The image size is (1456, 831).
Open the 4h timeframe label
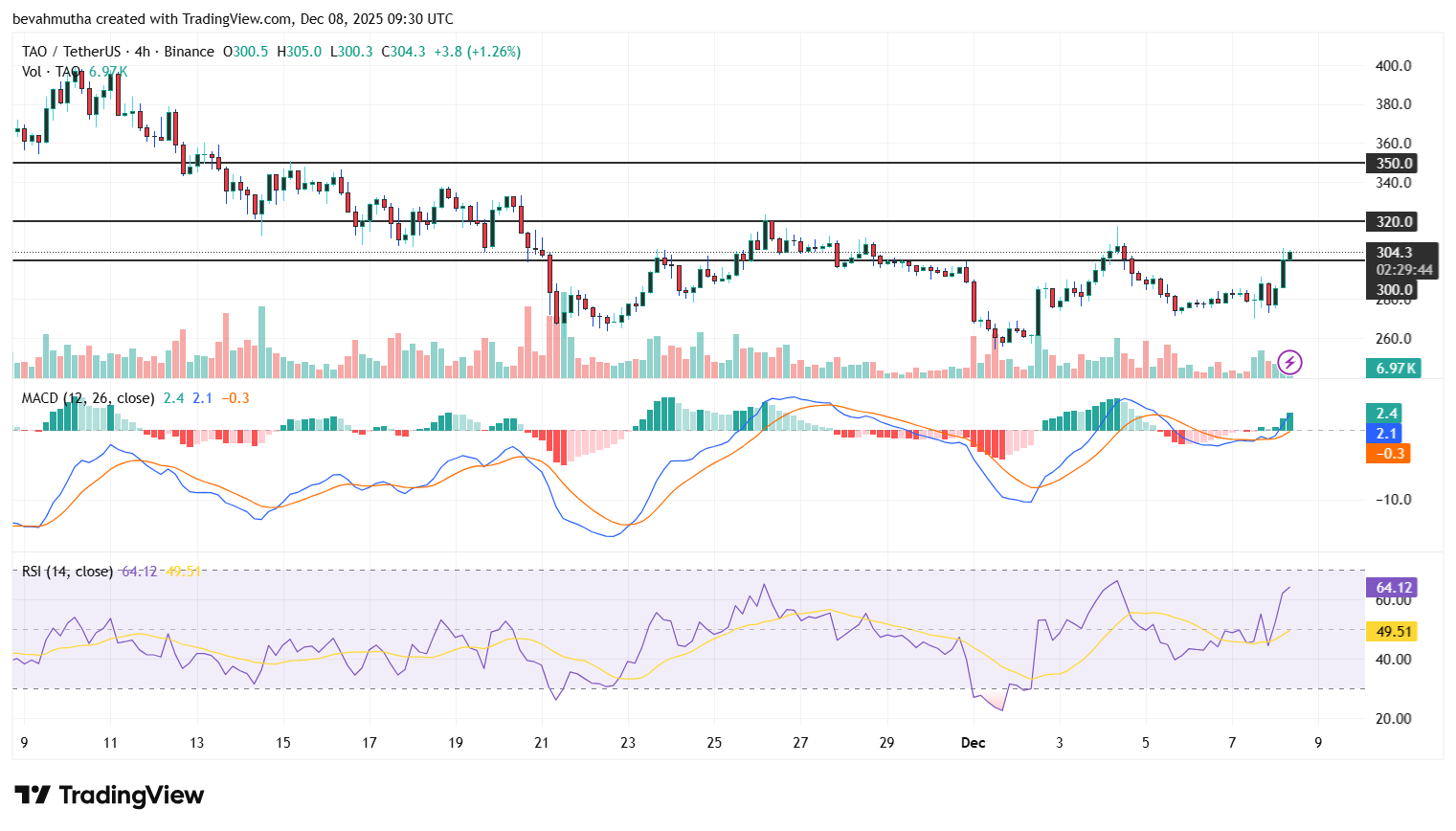pos(140,52)
